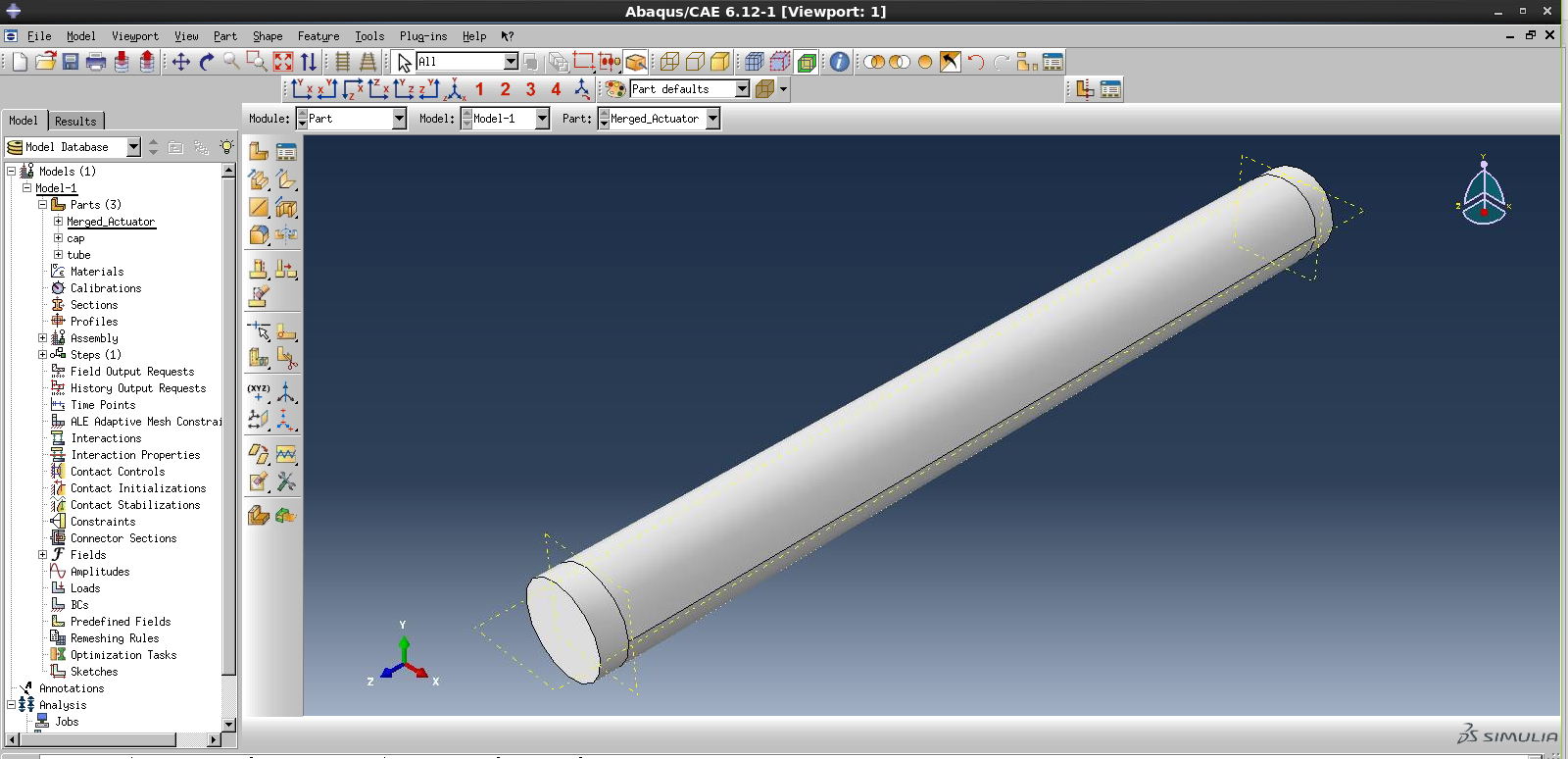
Task: Select Loads in the model tree
Action: point(85,588)
